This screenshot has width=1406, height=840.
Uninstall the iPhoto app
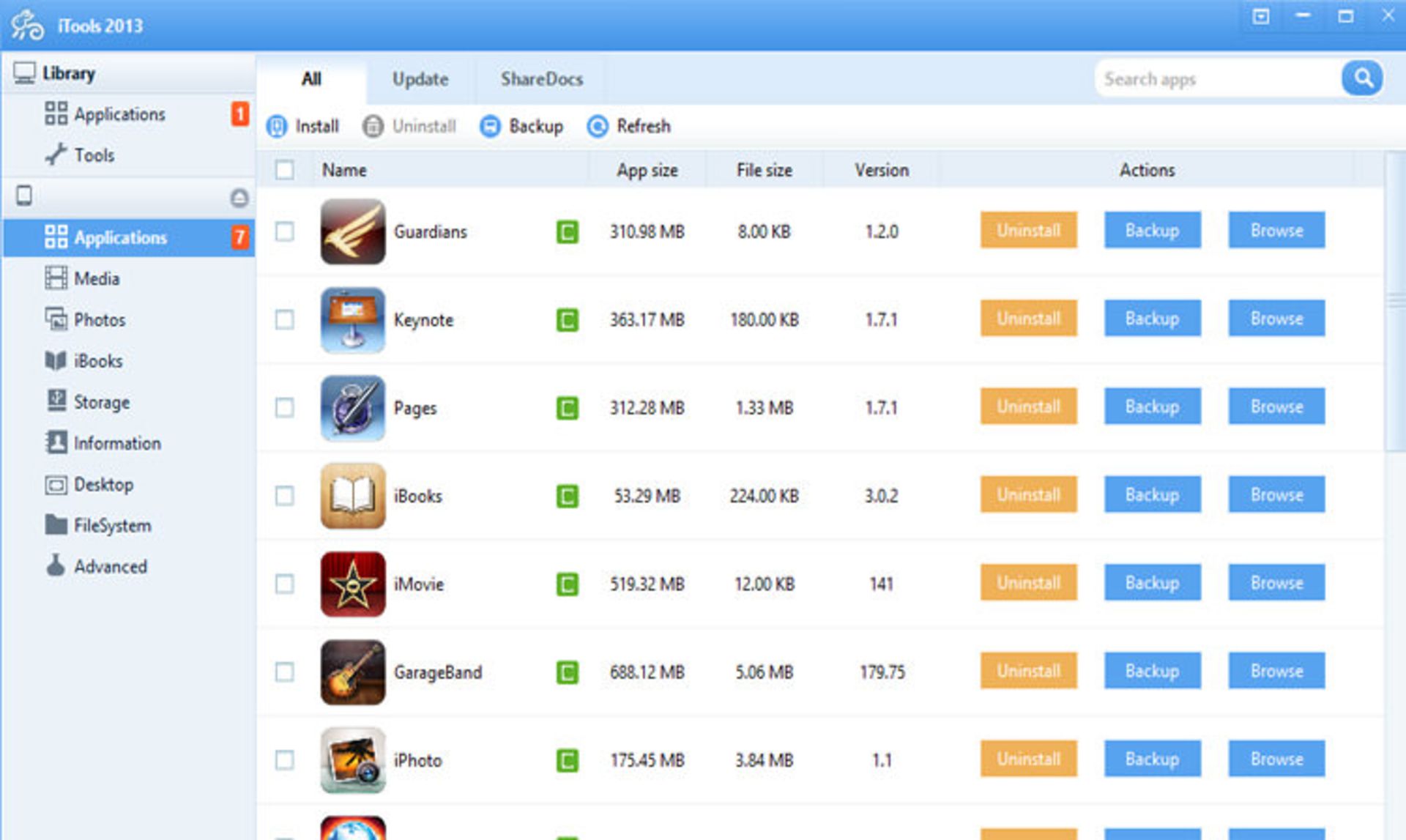tap(1028, 759)
